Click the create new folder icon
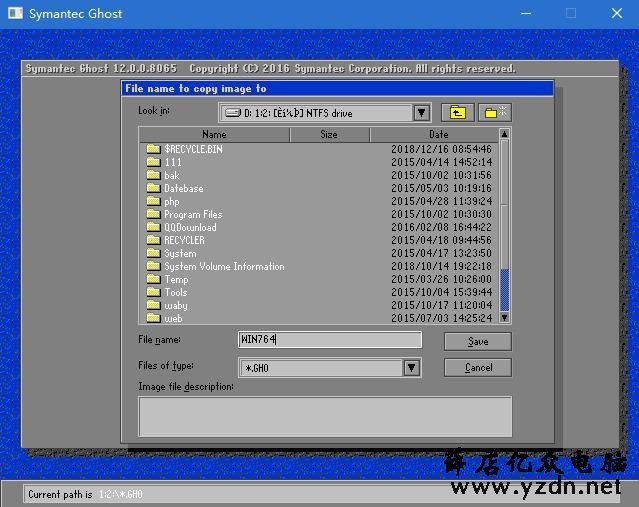Screen dimensions: 639x507 tap(495, 112)
